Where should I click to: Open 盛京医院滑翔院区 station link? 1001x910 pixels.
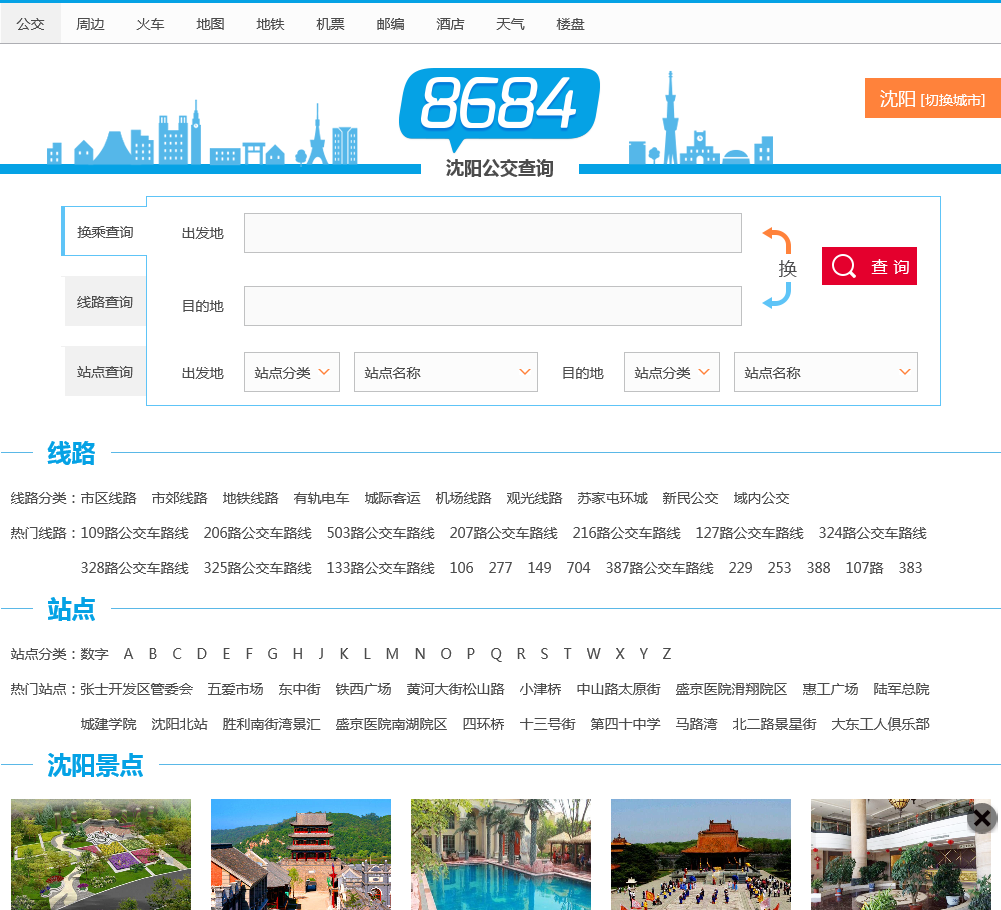[731, 689]
